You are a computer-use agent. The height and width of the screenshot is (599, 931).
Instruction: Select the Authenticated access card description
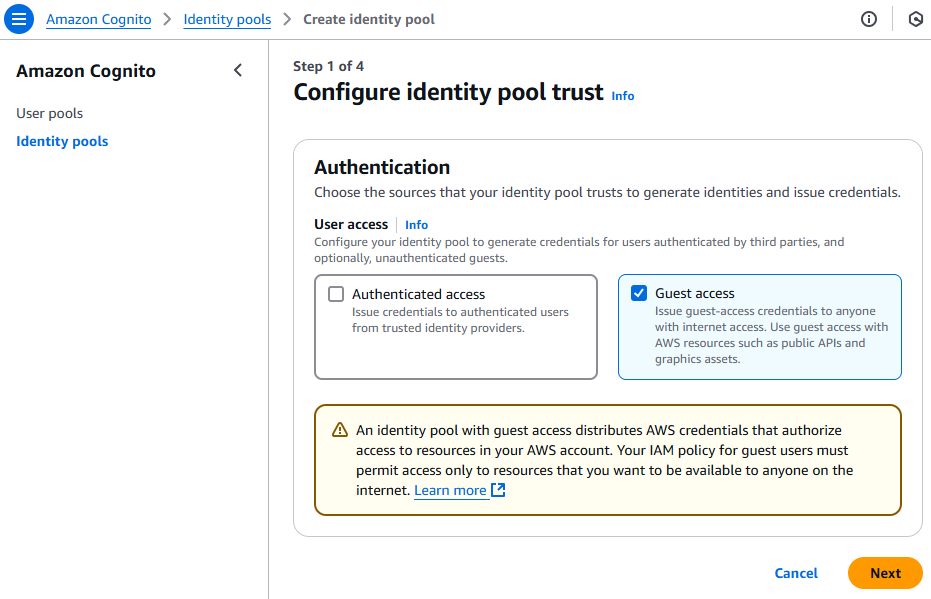(460, 320)
